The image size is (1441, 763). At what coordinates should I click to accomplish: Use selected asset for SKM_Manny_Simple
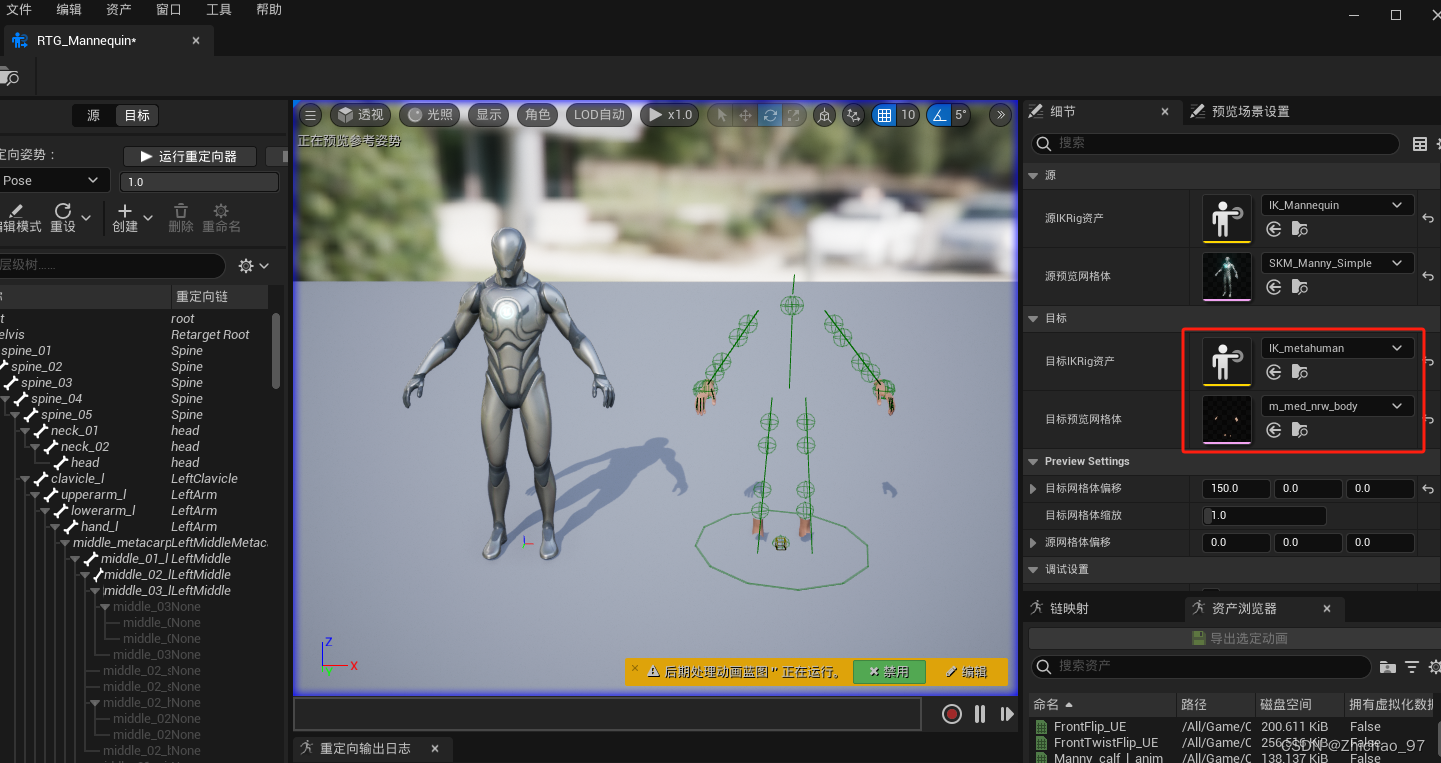coord(1274,287)
